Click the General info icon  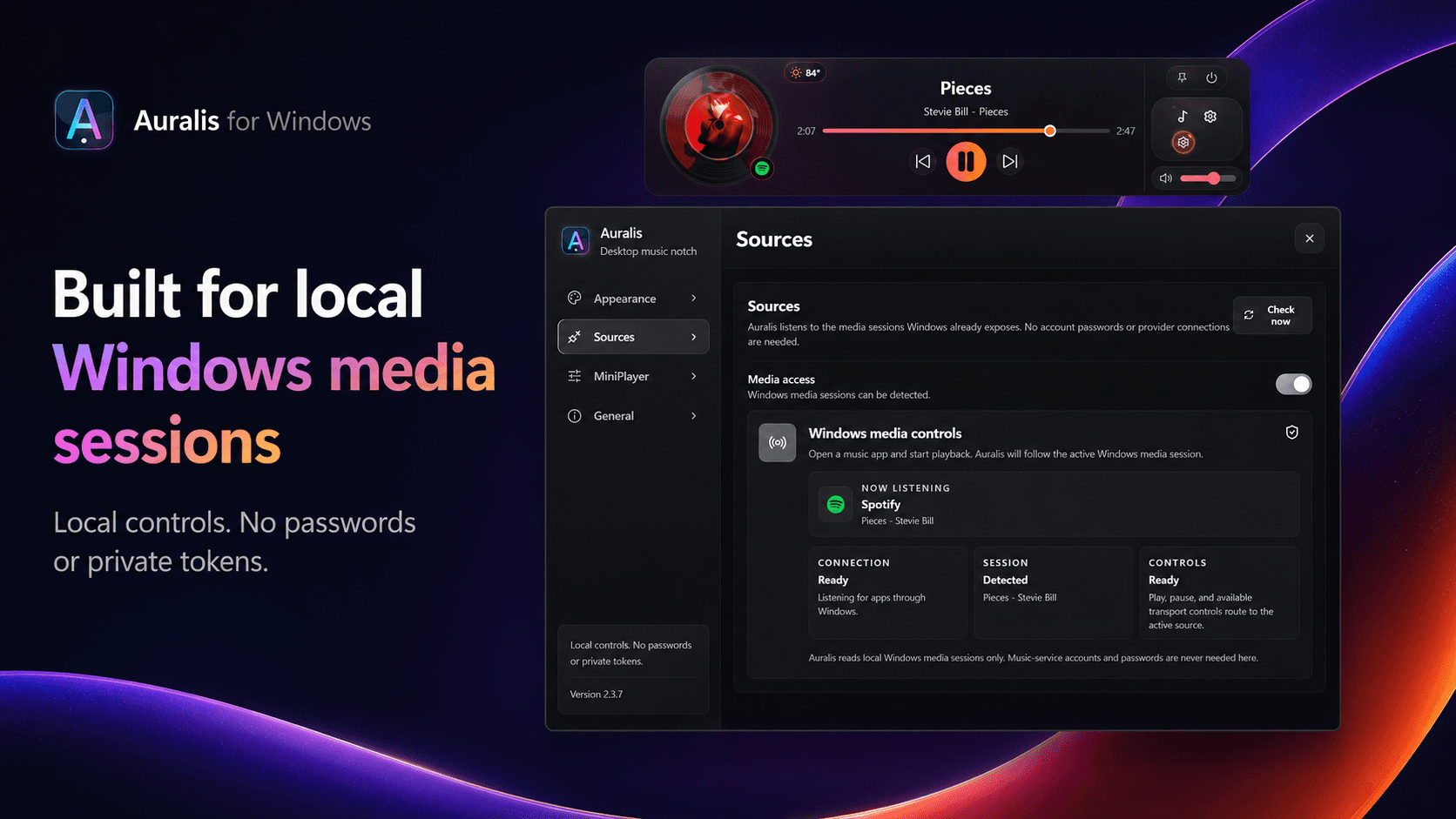coord(575,416)
